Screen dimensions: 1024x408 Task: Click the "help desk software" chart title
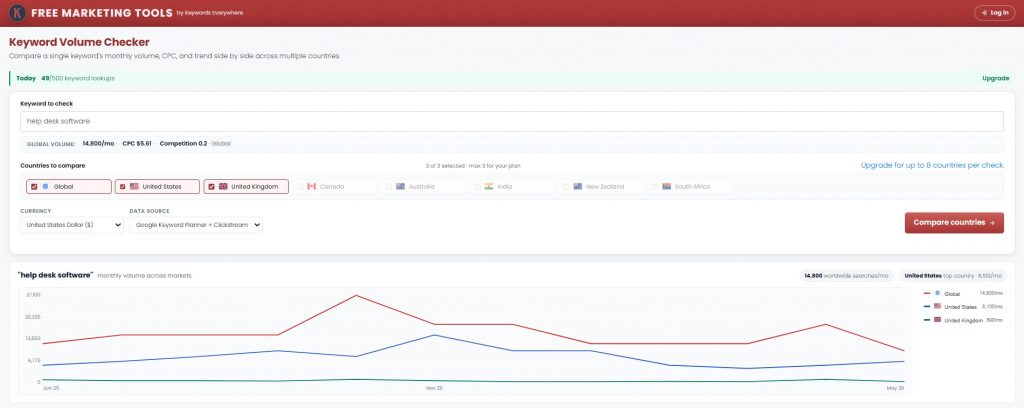click(x=56, y=275)
